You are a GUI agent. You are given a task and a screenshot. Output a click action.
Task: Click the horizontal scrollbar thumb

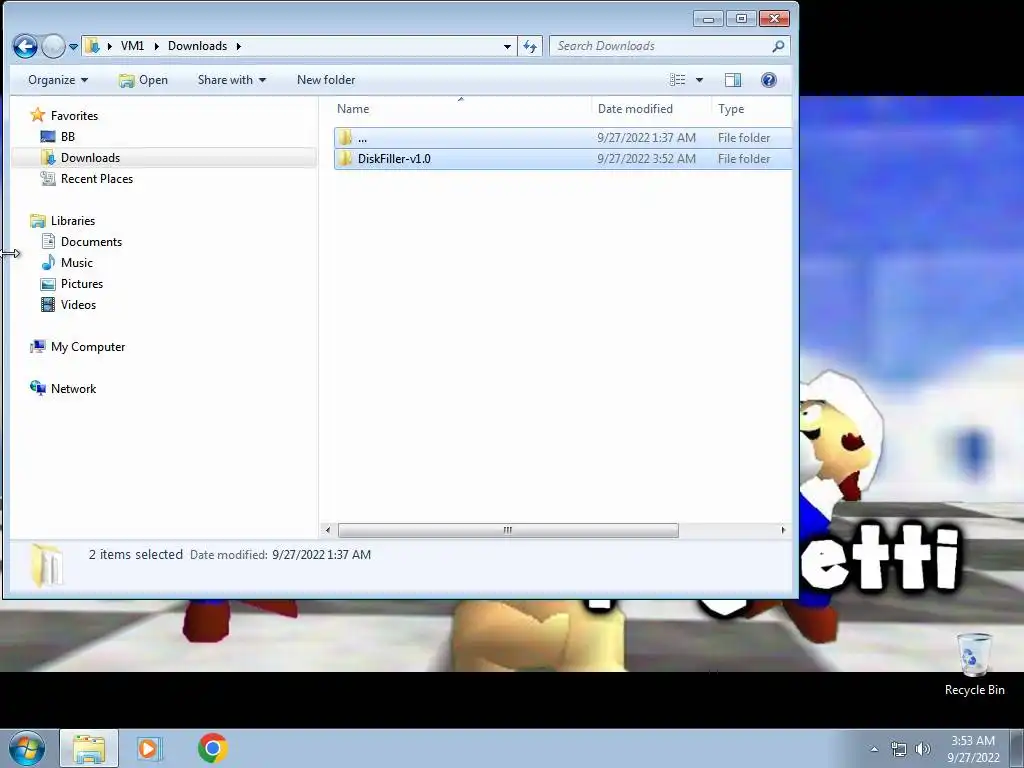(x=508, y=530)
